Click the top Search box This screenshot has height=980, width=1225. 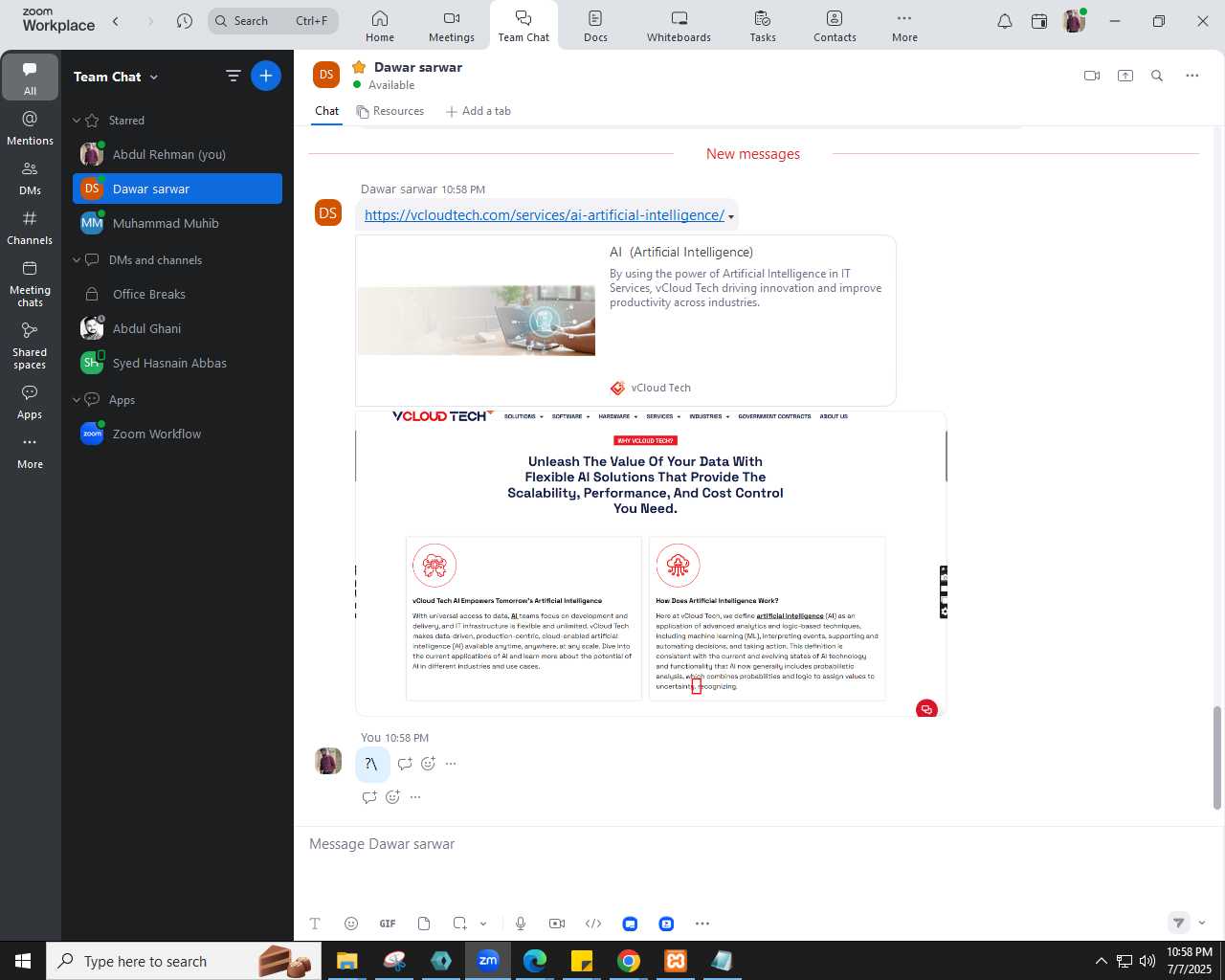(274, 21)
